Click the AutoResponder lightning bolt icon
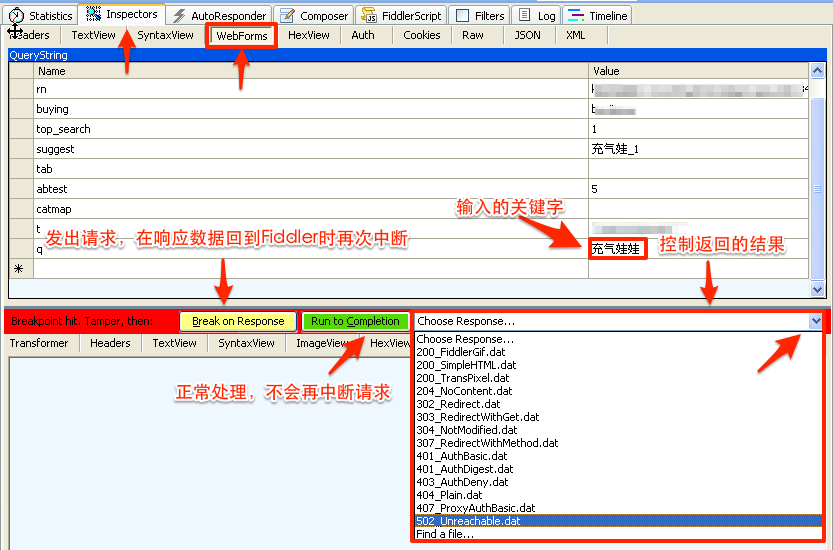 pos(180,16)
